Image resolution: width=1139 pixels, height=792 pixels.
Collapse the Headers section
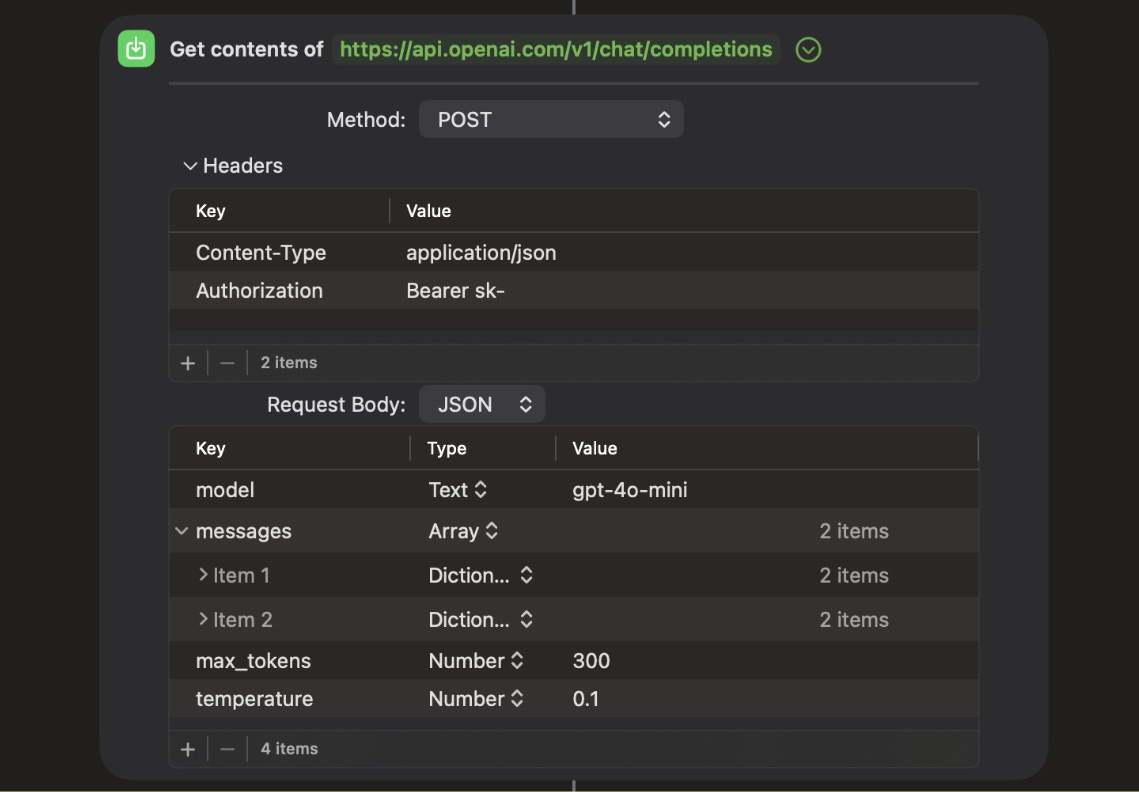190,166
